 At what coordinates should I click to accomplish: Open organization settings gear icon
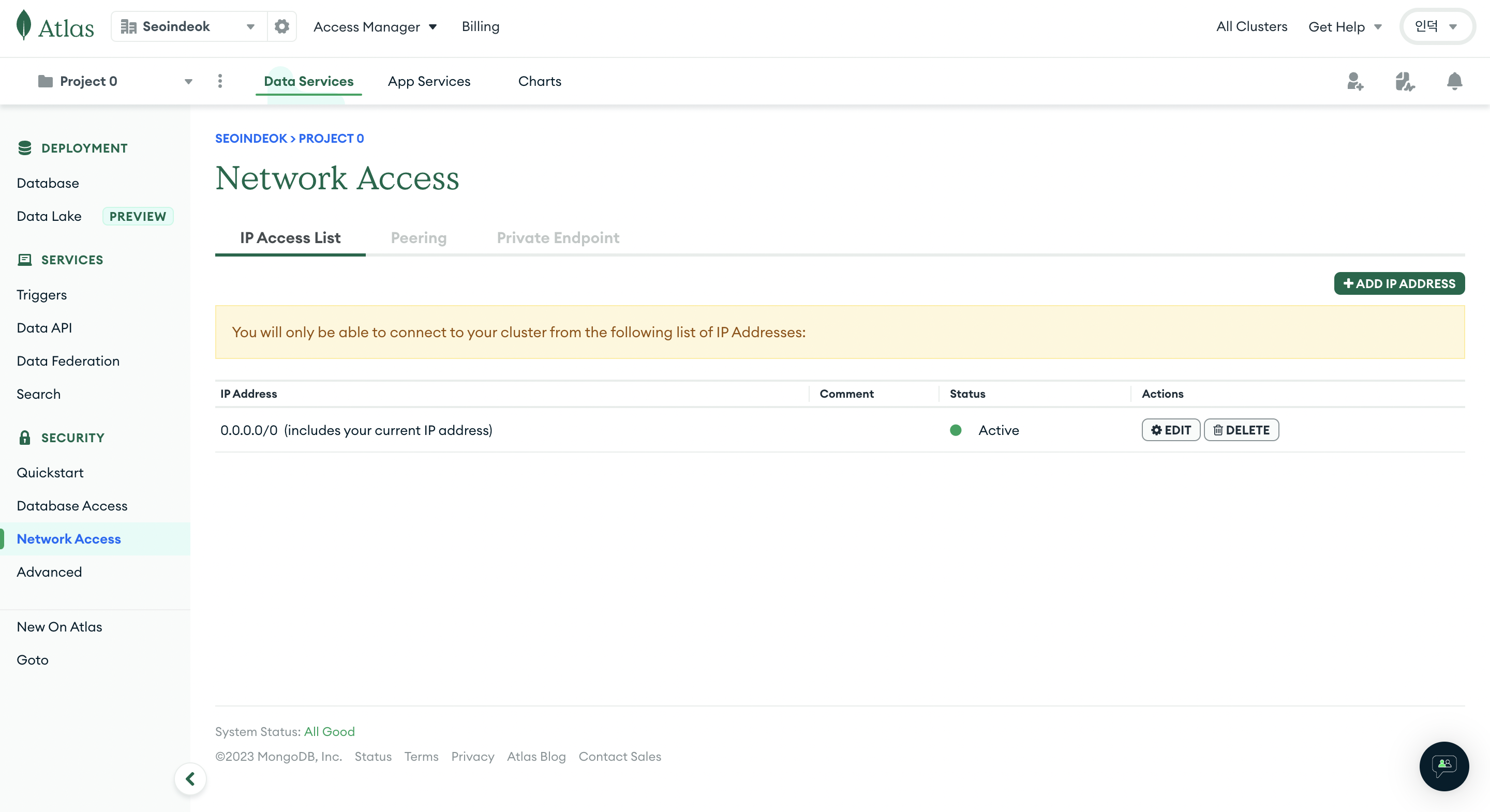coord(281,26)
